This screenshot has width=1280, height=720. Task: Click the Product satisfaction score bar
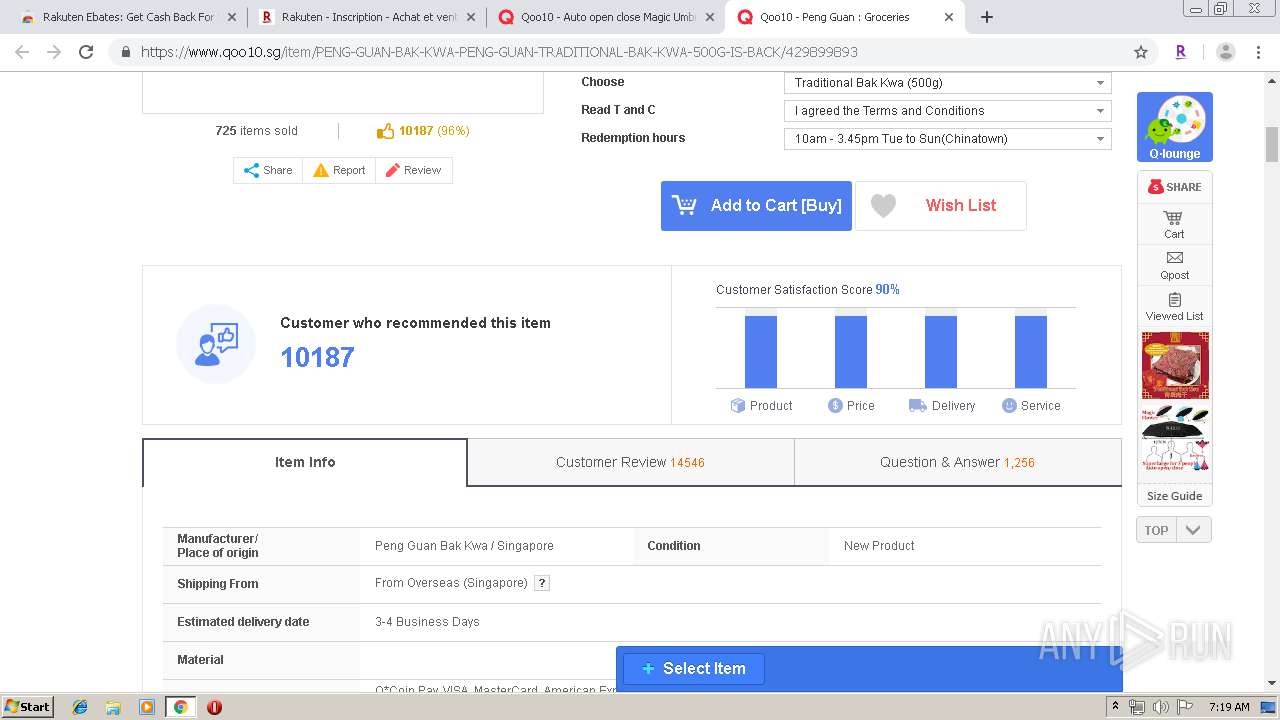coord(761,352)
